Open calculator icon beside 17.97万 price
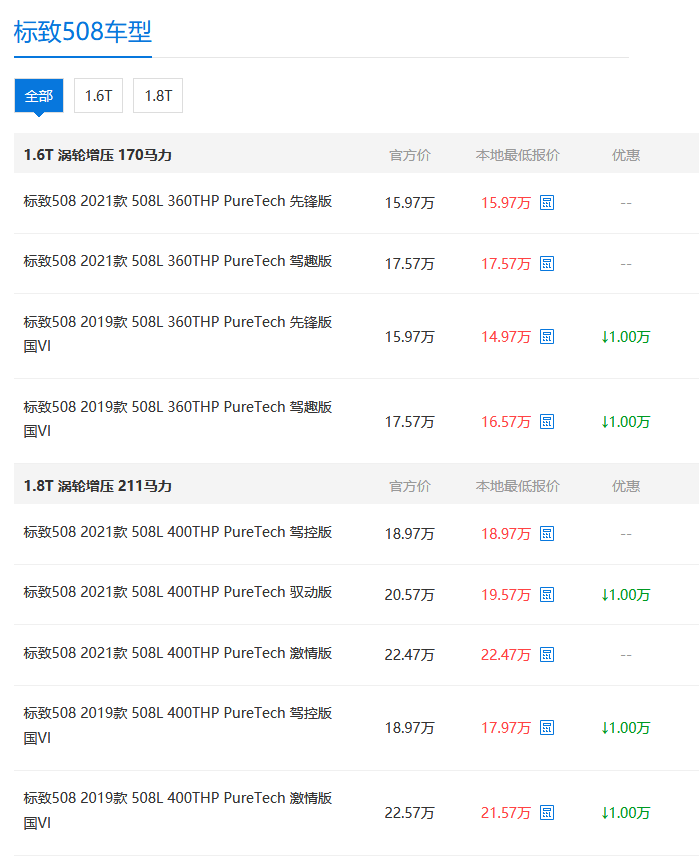Image resolution: width=699 pixels, height=856 pixels. click(547, 728)
